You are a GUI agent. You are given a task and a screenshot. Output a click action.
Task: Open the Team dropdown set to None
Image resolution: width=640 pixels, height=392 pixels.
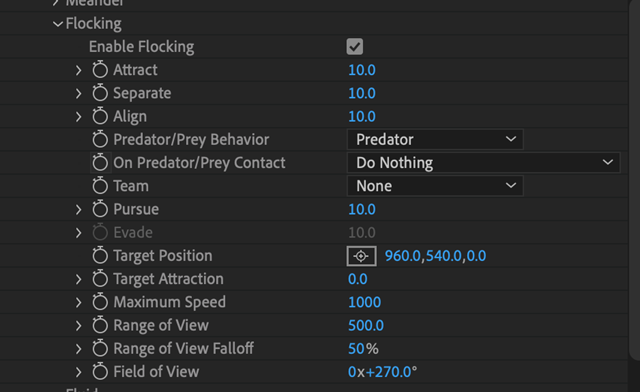(435, 186)
